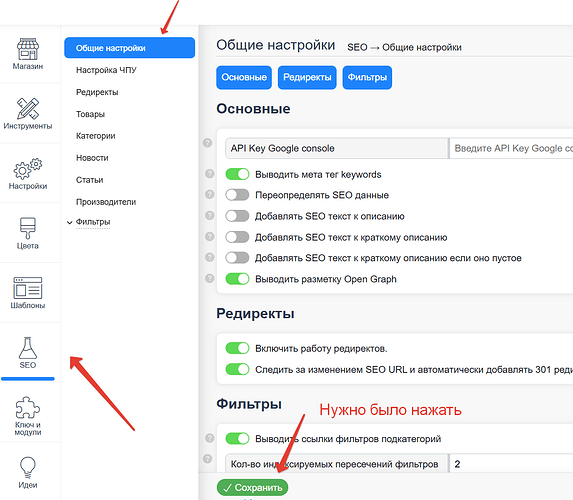573x500 pixels.
Task: Focus the пересечений фильтров value field
Action: pos(511,464)
